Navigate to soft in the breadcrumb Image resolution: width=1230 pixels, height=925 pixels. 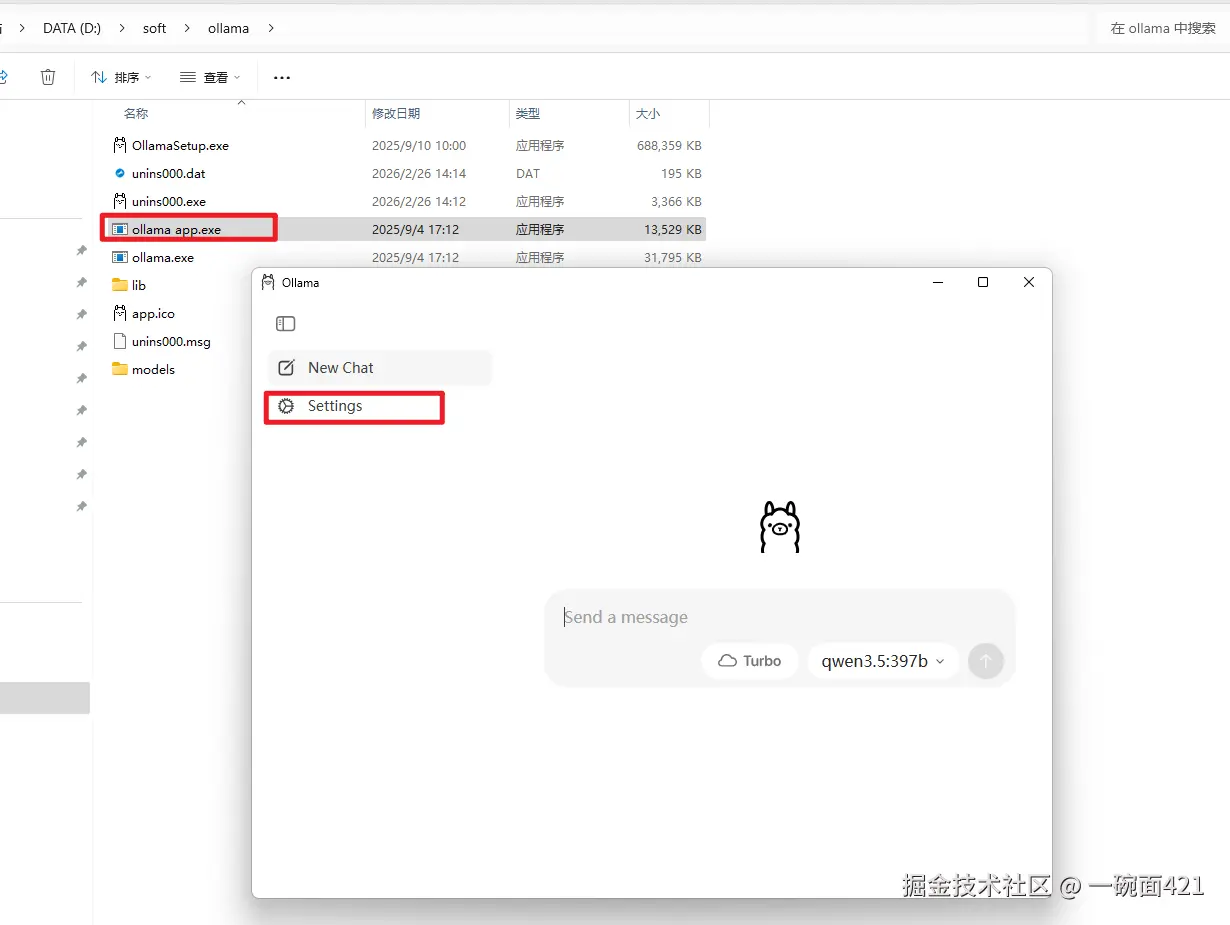point(154,28)
